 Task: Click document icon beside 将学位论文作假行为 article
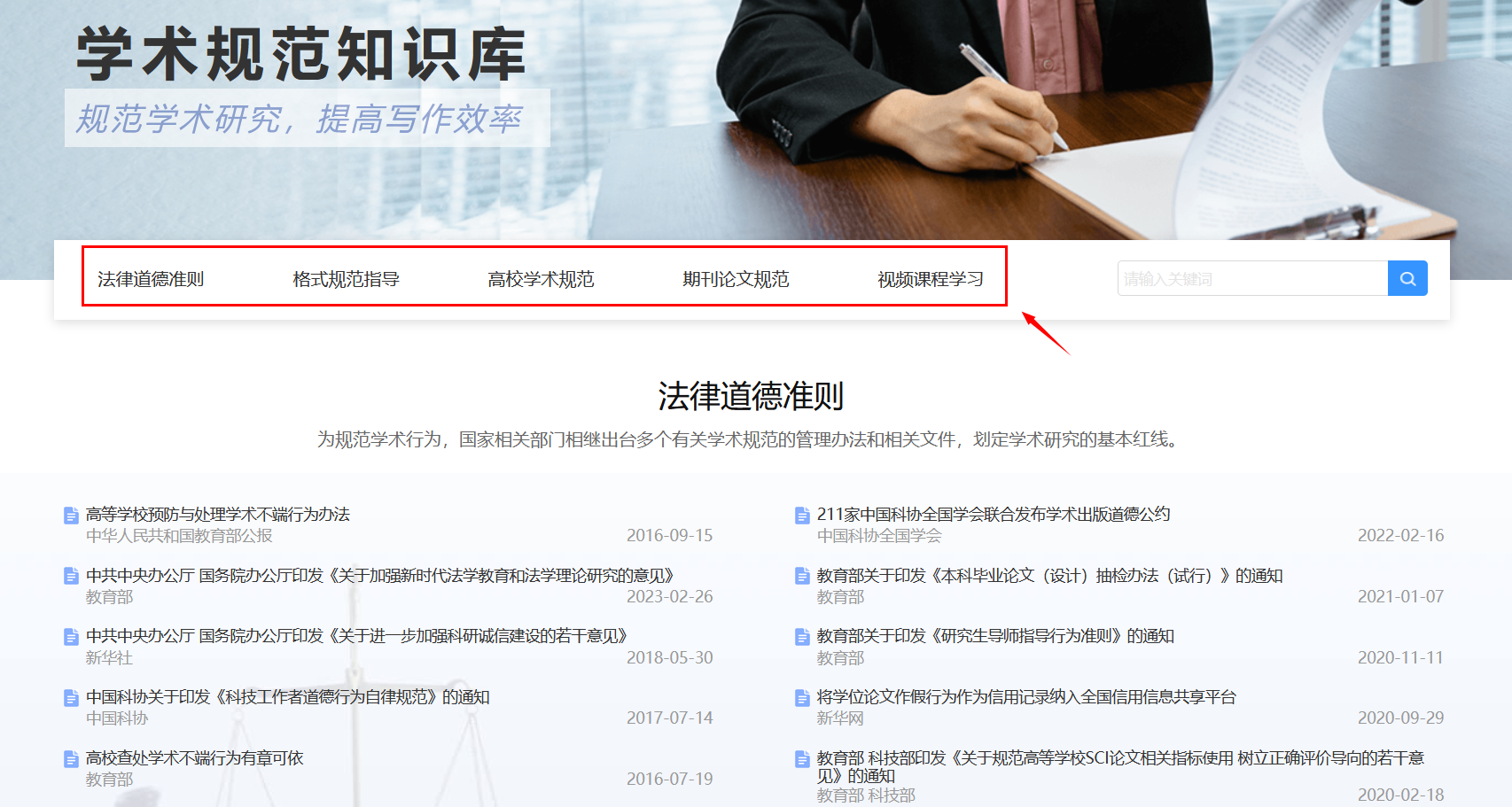(x=802, y=698)
